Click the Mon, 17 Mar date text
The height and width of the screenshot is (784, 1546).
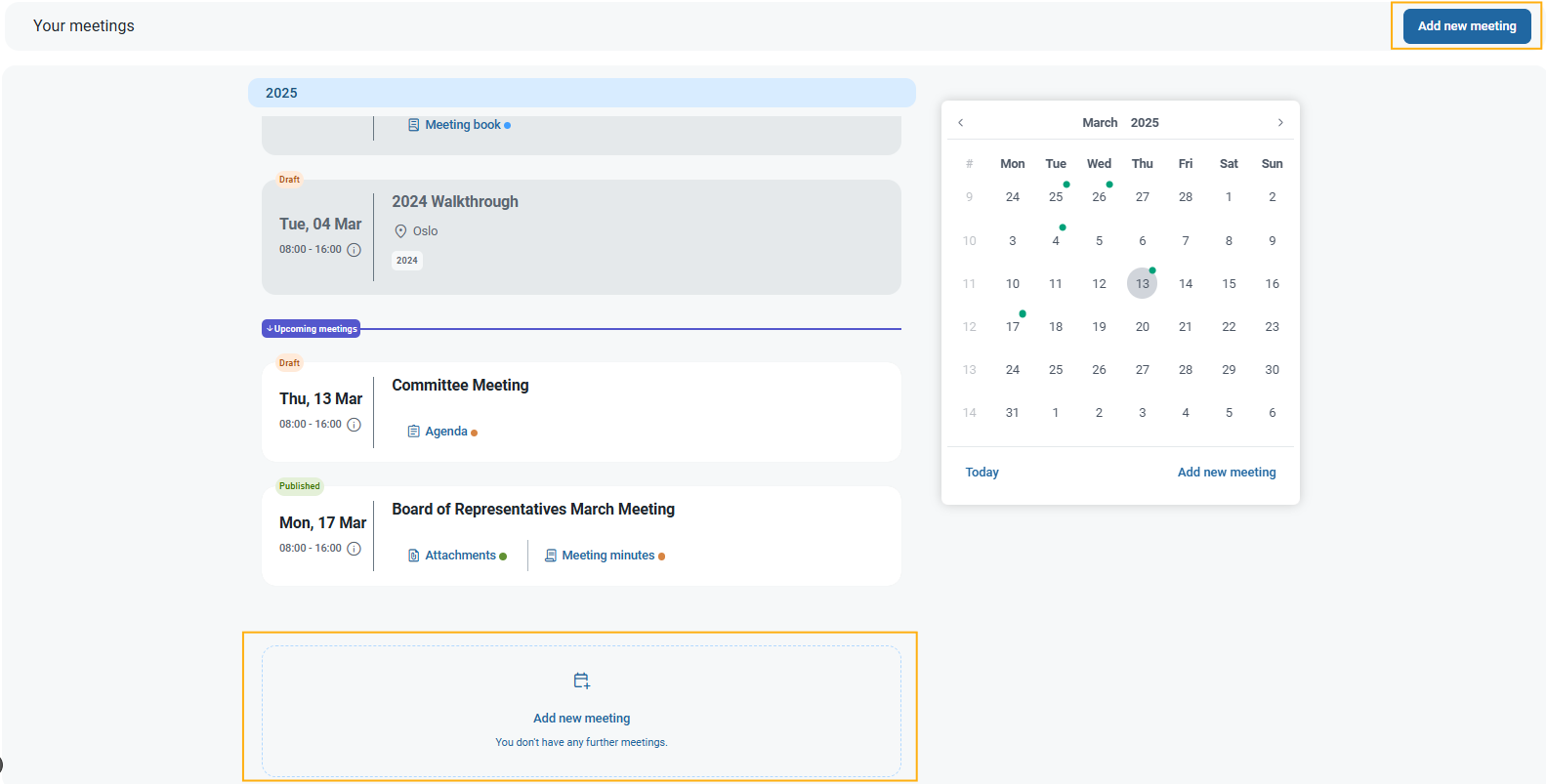[322, 523]
